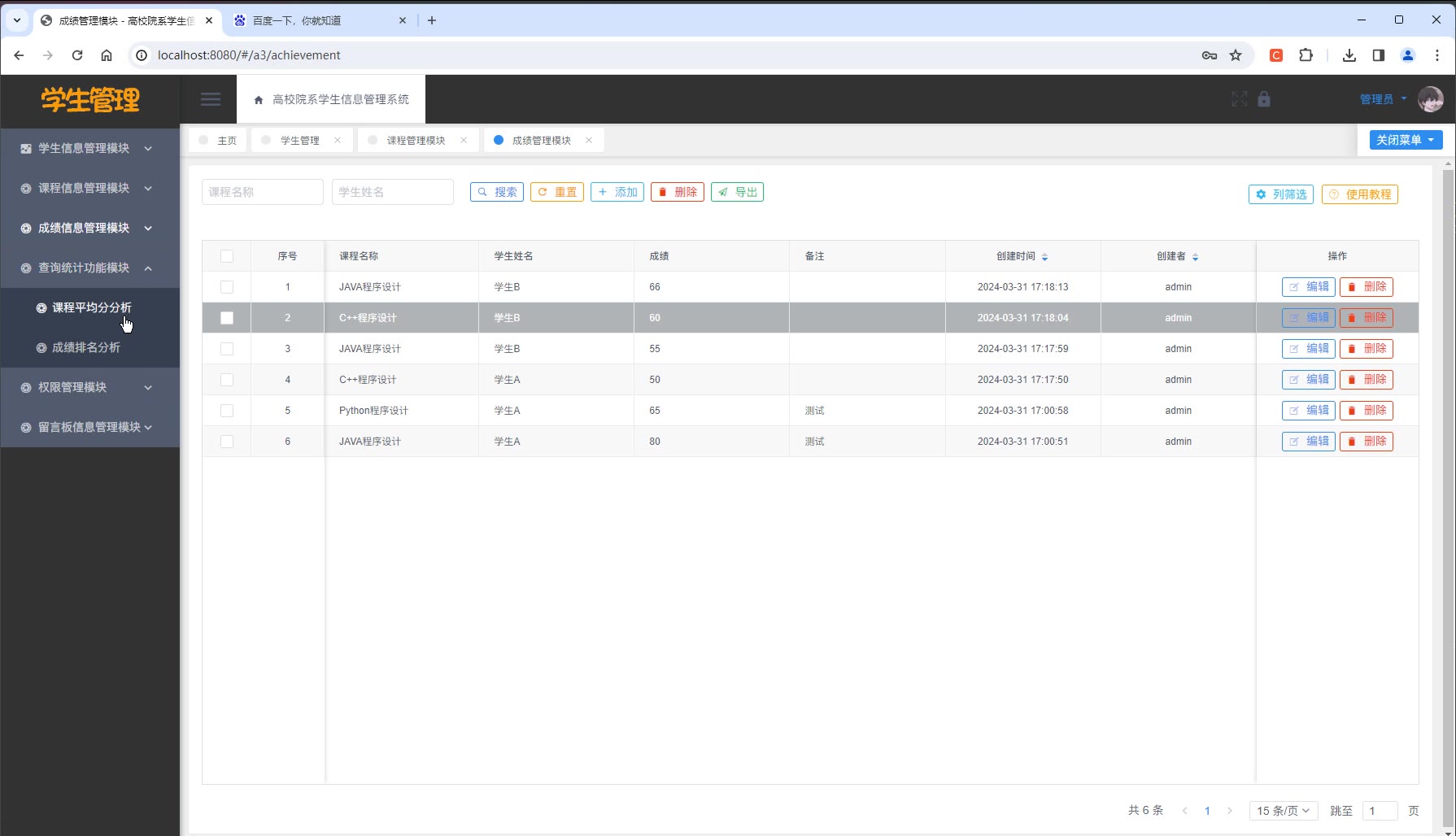1456x836 pixels.
Task: Click the 导出 export button
Action: (738, 192)
